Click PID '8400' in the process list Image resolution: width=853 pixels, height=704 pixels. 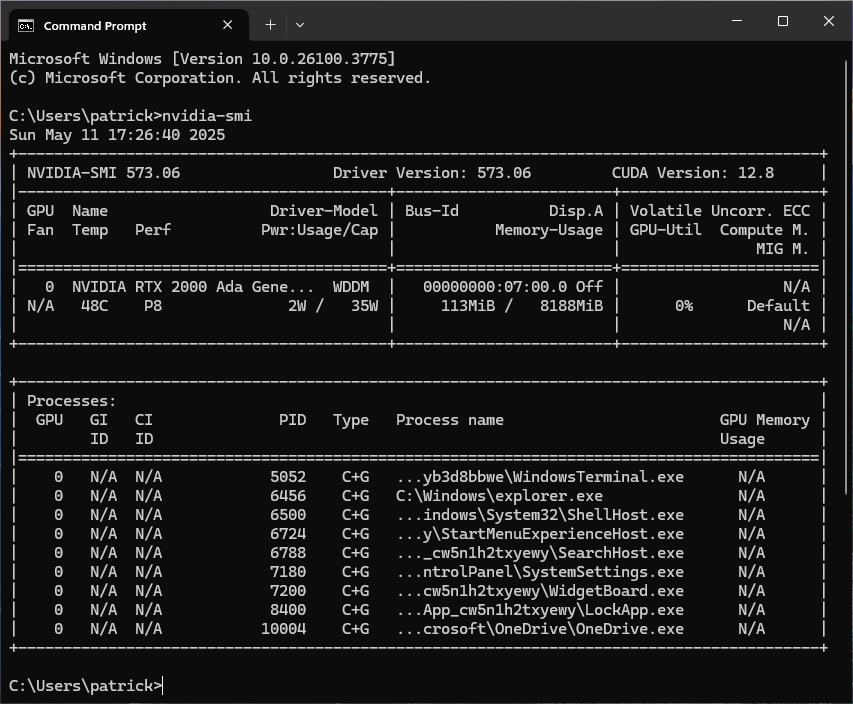pos(288,610)
